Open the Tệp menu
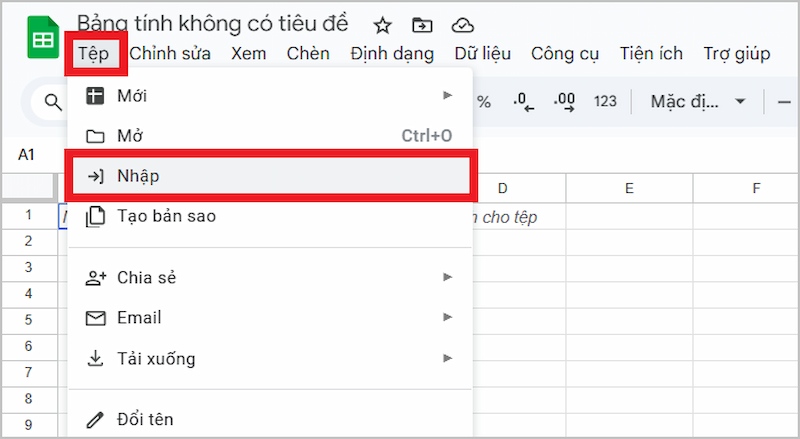 tap(93, 54)
